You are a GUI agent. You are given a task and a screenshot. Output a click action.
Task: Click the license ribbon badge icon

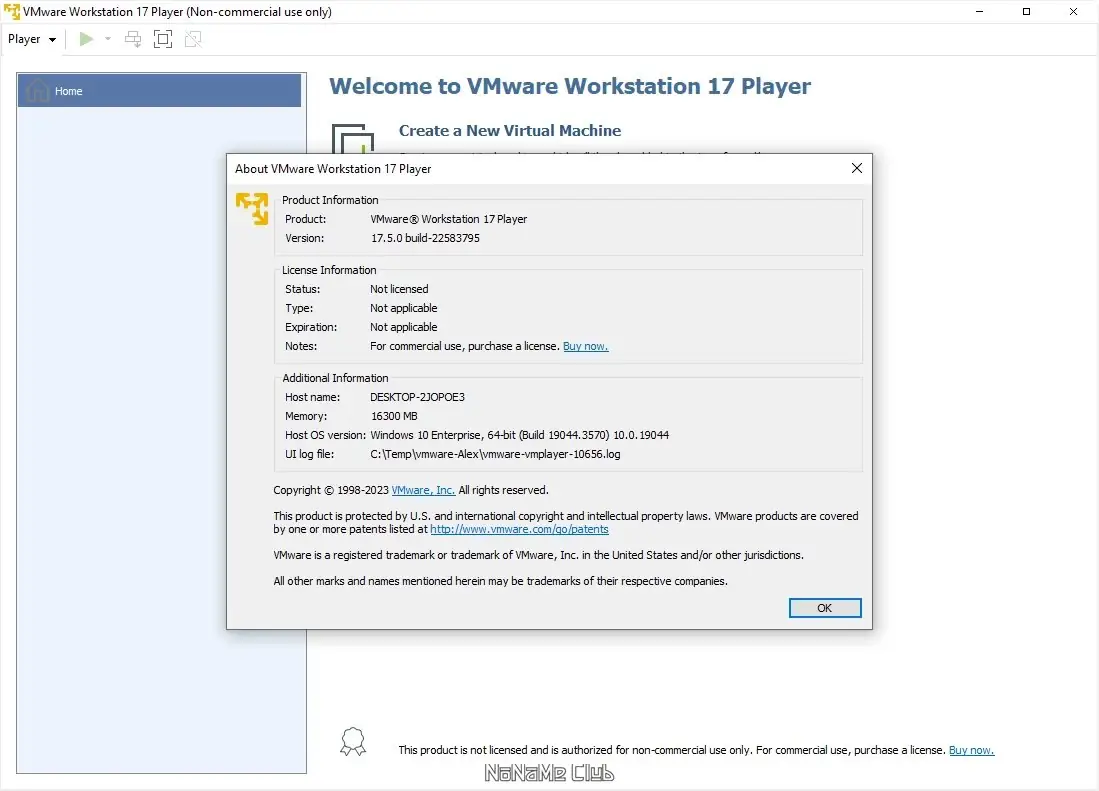[353, 742]
